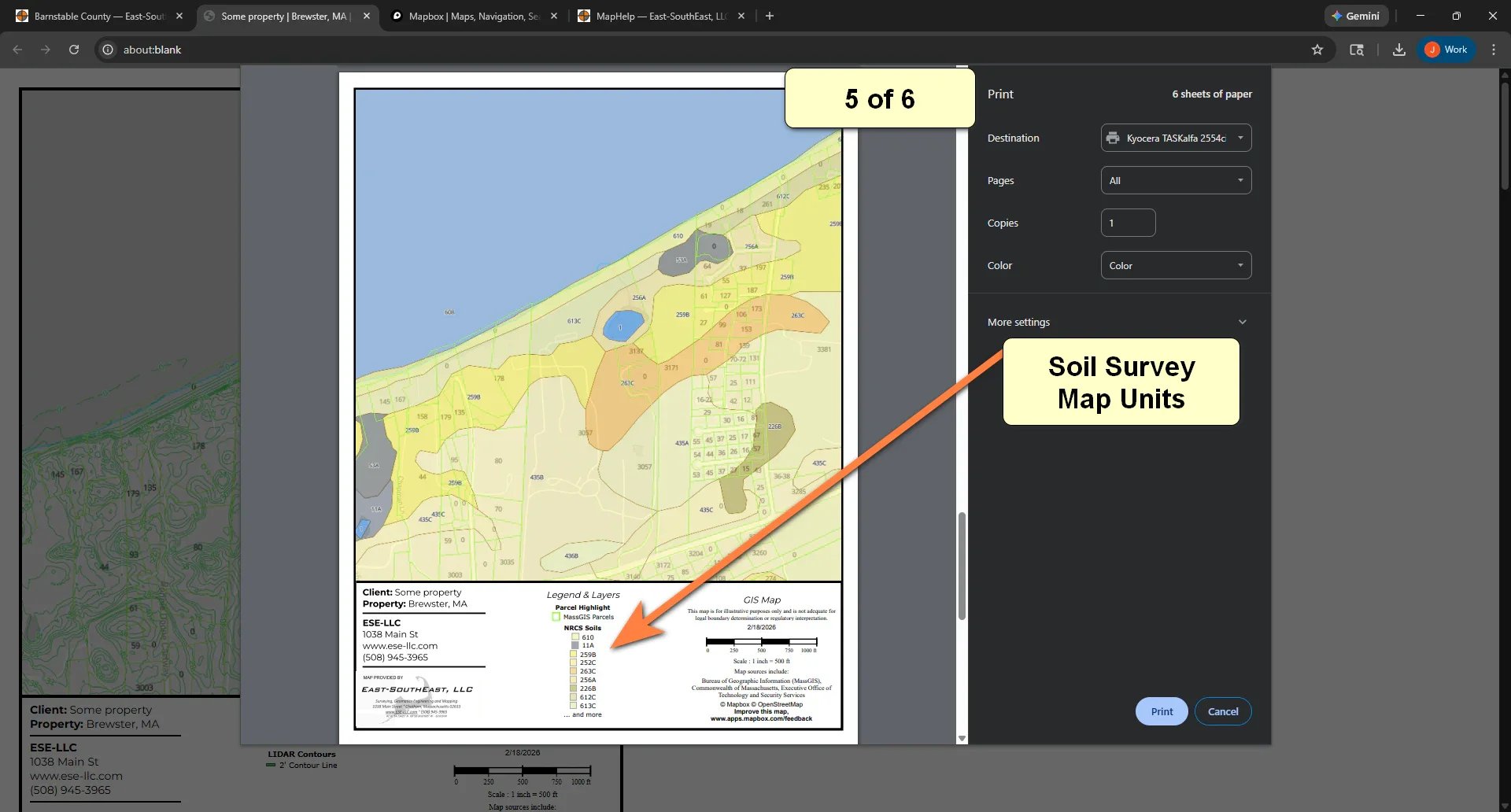Click the Work profile avatar
The width and height of the screenshot is (1511, 812).
coord(1445,49)
